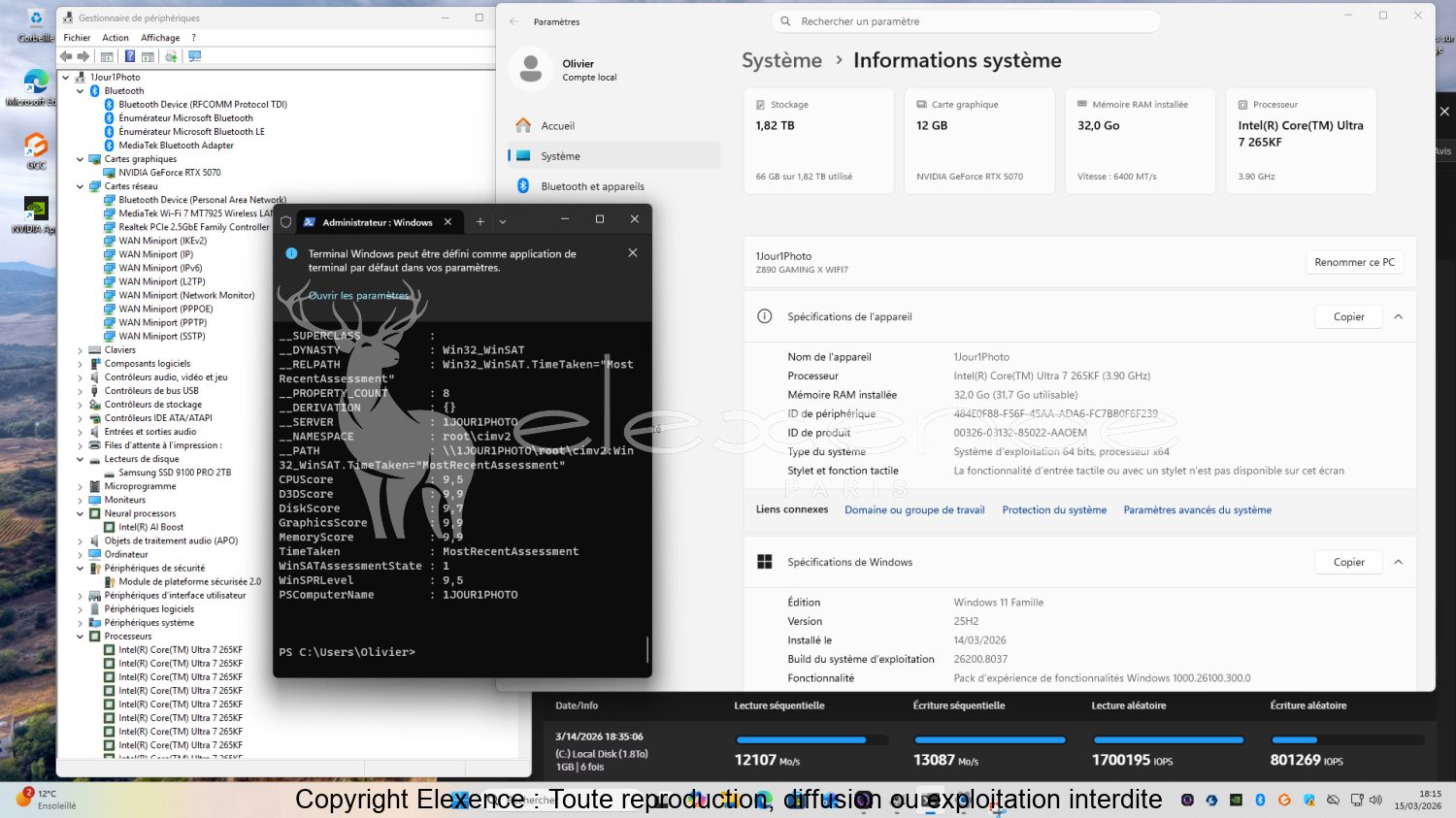The image size is (1456, 818).
Task: Click the Update driver toolbar icon
Action: (x=171, y=56)
